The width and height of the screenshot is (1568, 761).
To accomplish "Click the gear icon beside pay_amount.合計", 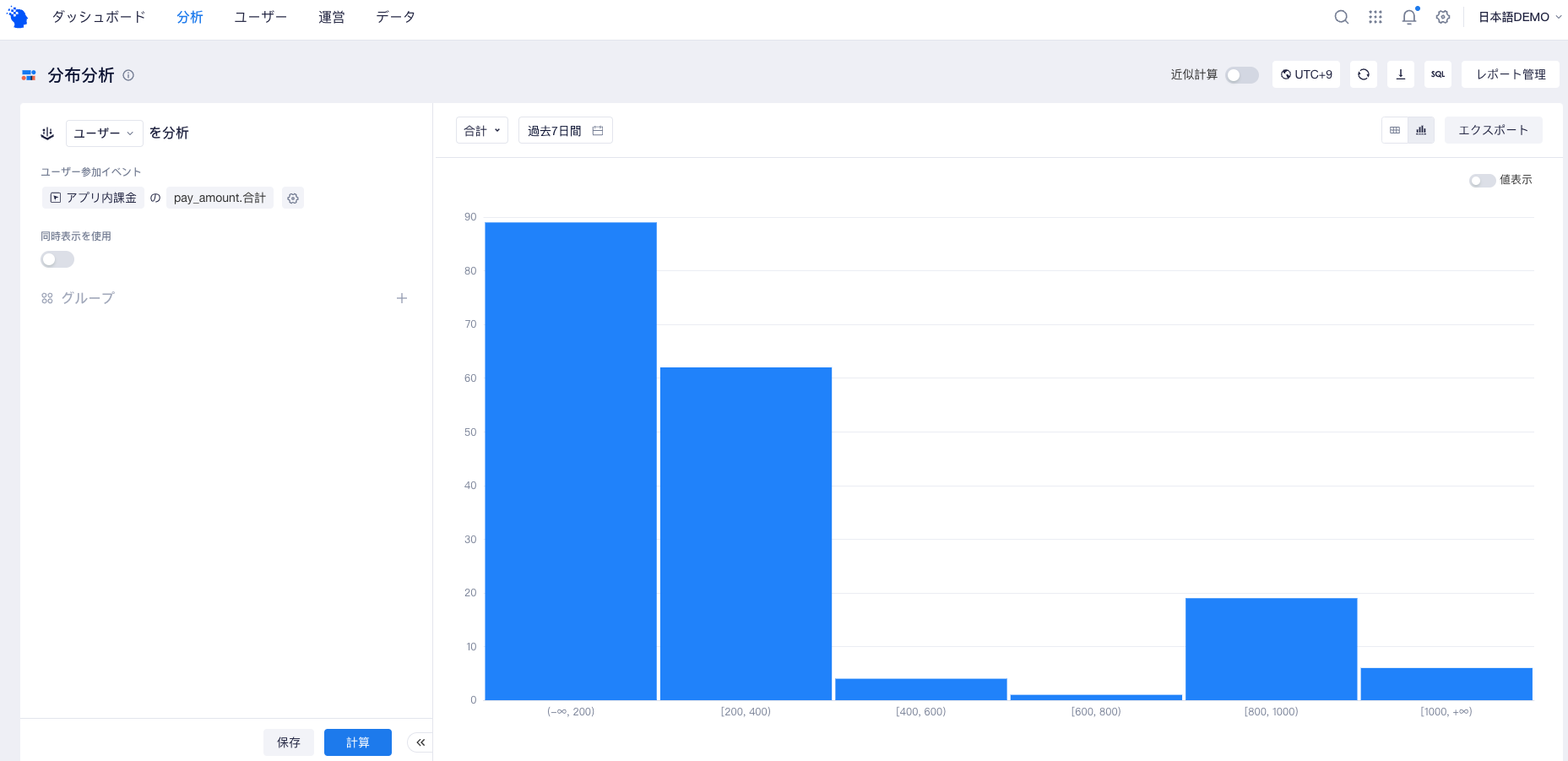I will point(293,198).
